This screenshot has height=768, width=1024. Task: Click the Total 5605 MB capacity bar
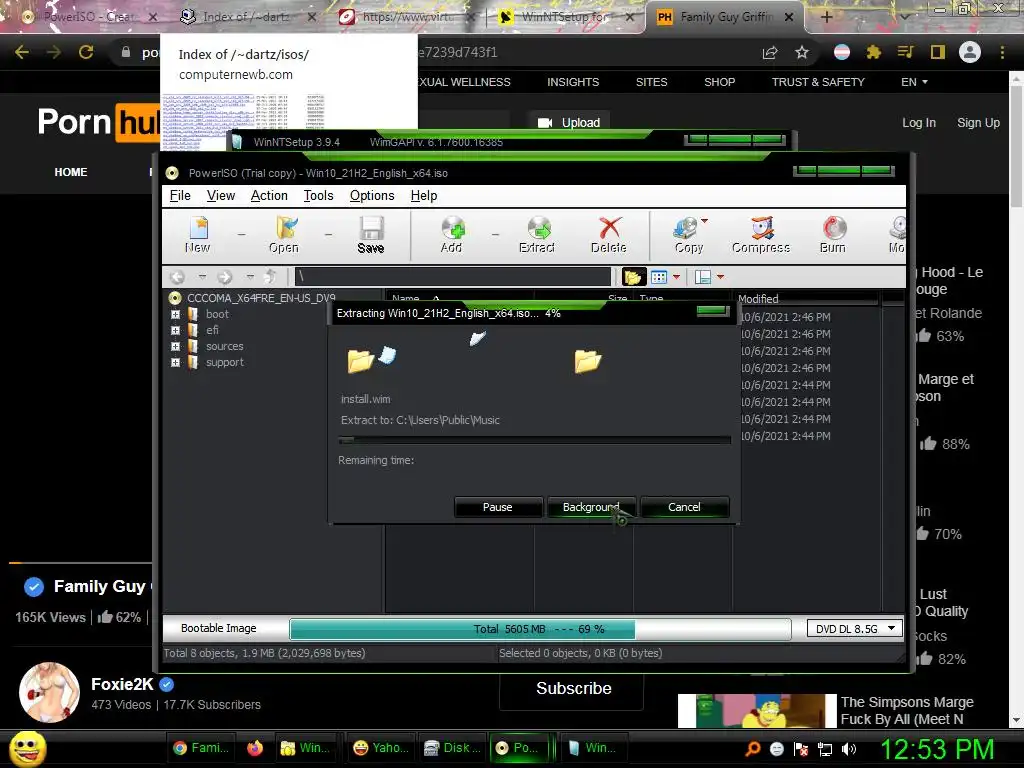point(540,629)
